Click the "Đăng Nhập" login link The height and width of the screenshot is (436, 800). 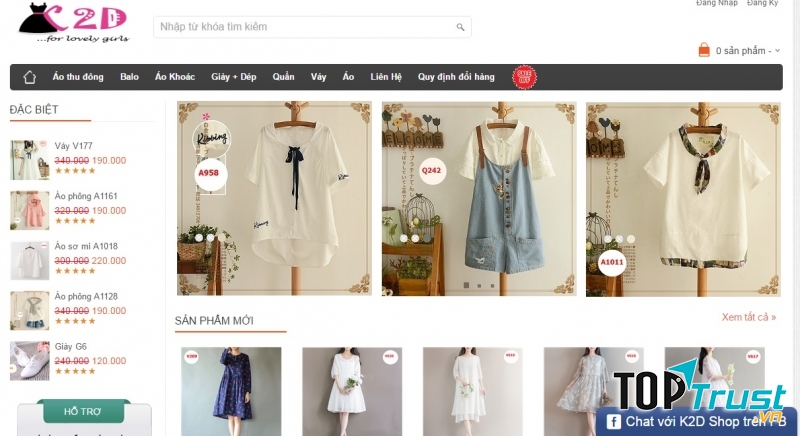coord(716,4)
